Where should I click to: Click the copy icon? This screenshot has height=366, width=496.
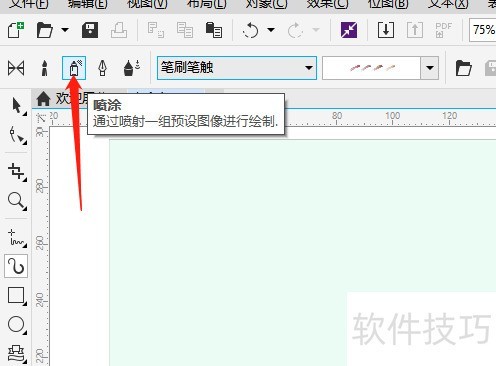185,30
